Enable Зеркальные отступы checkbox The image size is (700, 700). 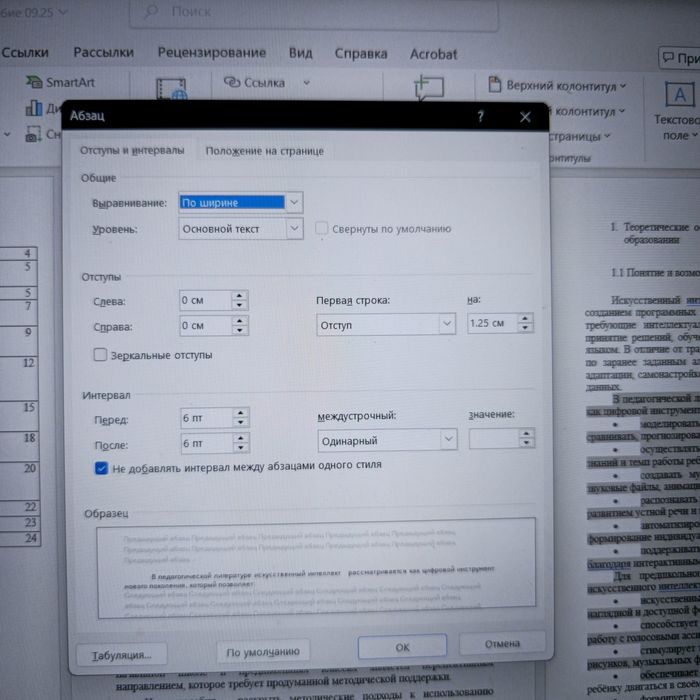point(100,355)
